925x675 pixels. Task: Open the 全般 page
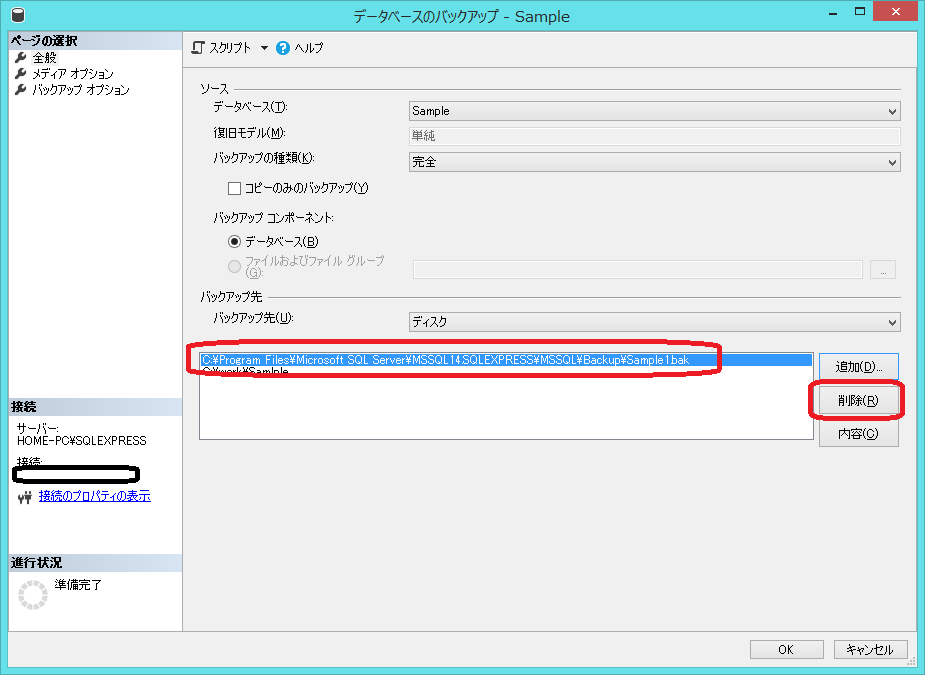(45, 57)
